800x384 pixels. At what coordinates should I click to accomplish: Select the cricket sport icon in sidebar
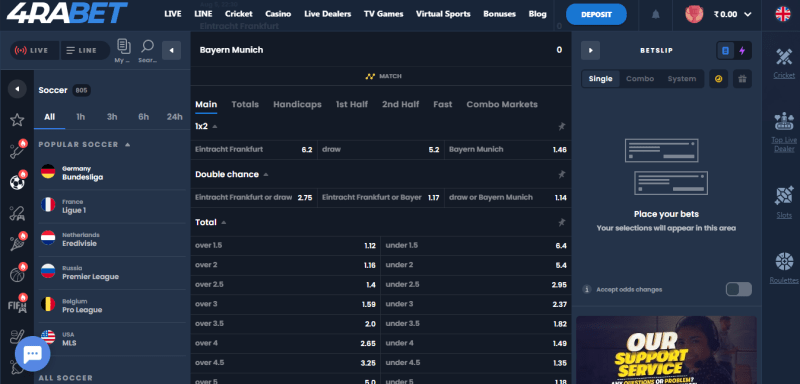coord(17,150)
